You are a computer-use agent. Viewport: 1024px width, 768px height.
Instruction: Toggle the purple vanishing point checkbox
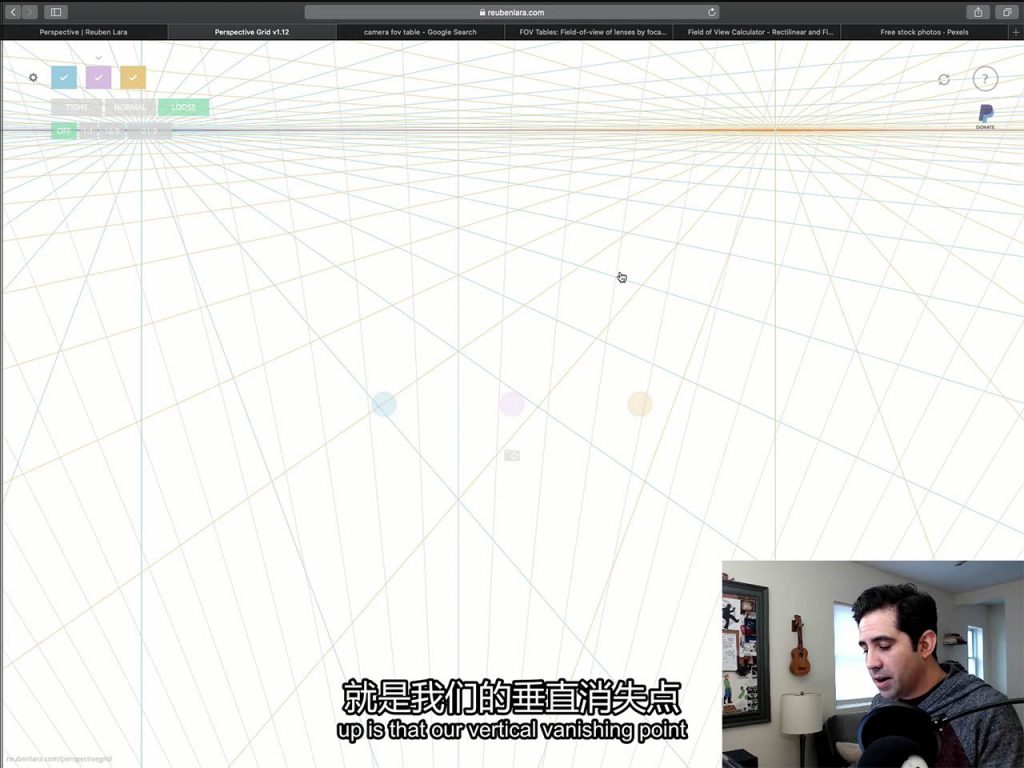[99, 77]
